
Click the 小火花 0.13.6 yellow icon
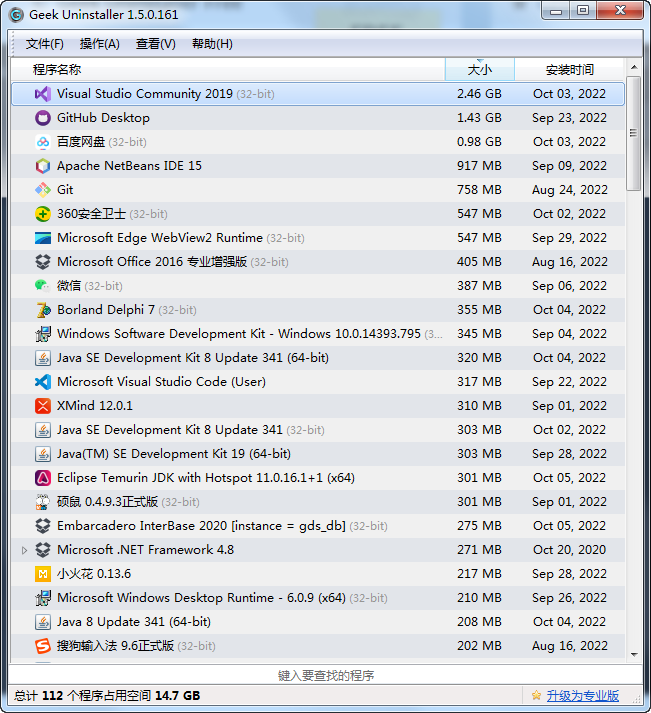43,574
